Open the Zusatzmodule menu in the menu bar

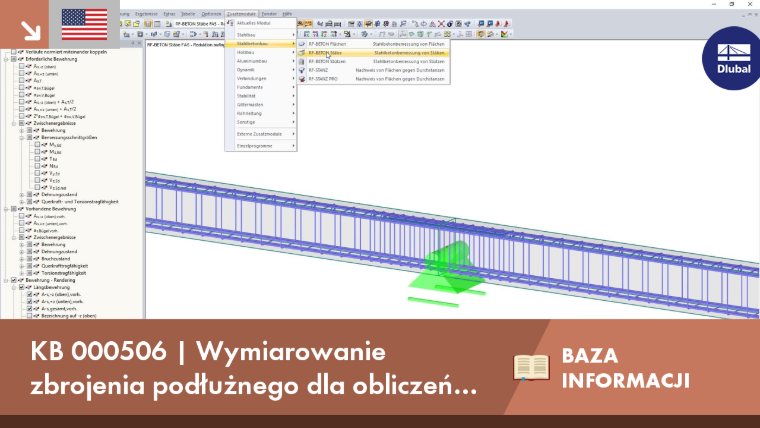coord(241,14)
